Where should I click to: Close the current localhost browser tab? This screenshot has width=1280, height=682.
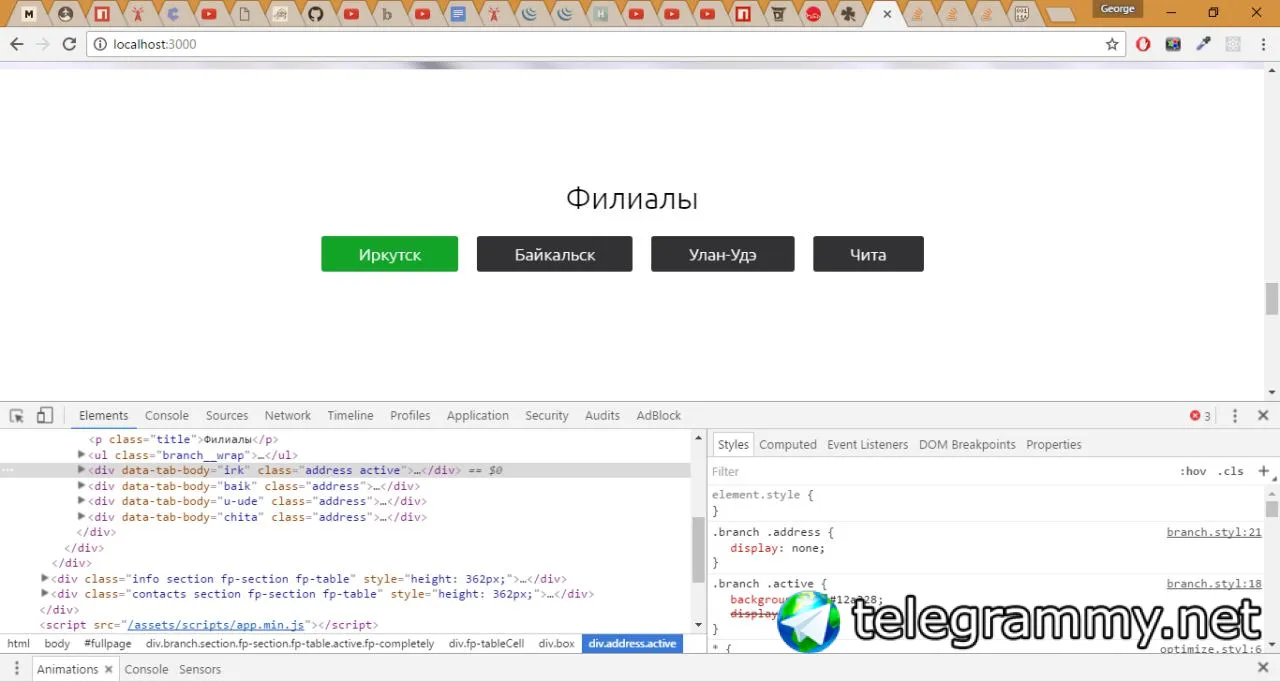click(x=887, y=14)
